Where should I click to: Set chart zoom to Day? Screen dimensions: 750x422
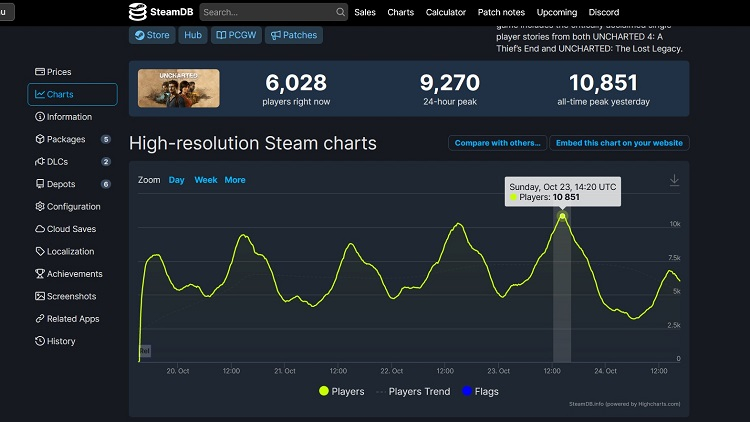click(x=176, y=180)
